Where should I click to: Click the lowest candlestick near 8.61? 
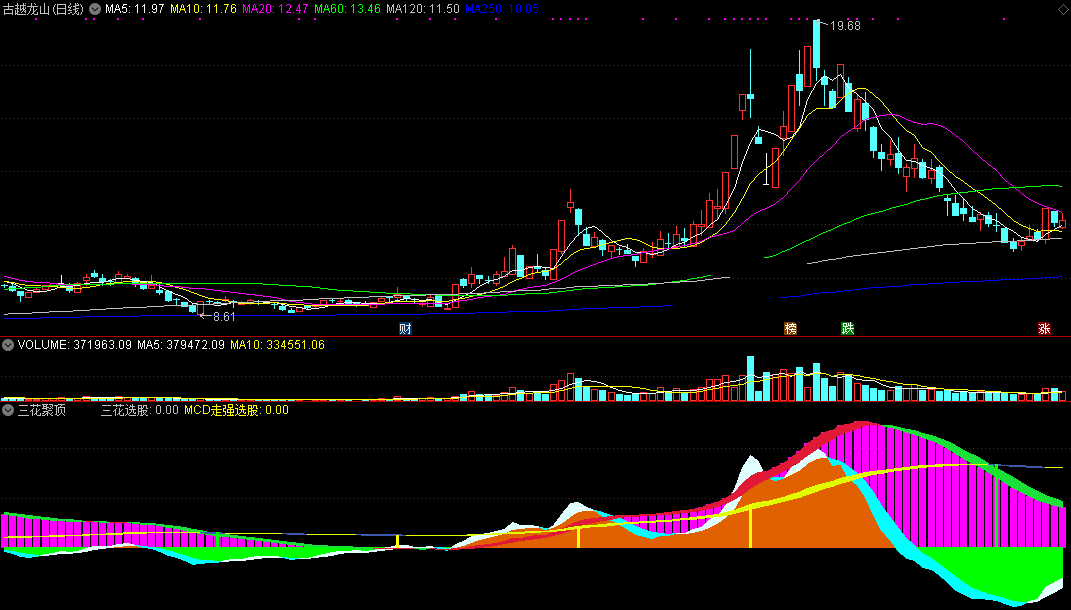(201, 309)
